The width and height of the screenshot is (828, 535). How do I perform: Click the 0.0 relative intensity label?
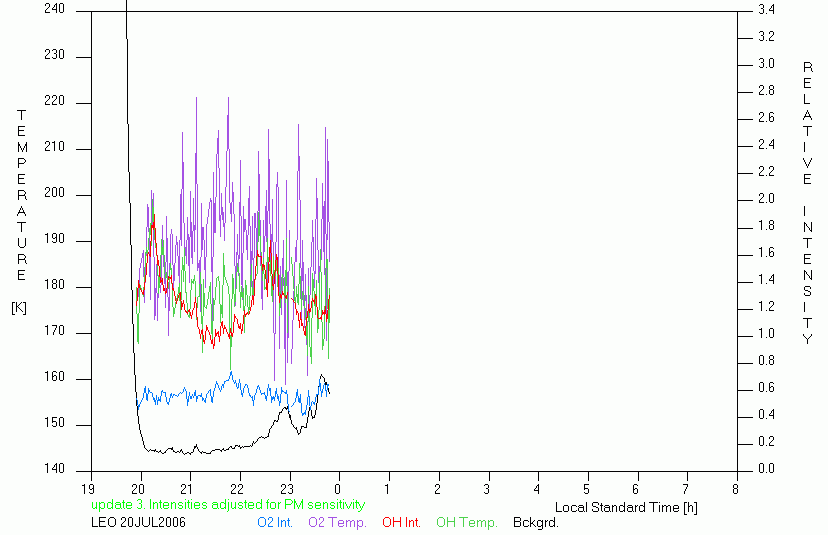(766, 468)
